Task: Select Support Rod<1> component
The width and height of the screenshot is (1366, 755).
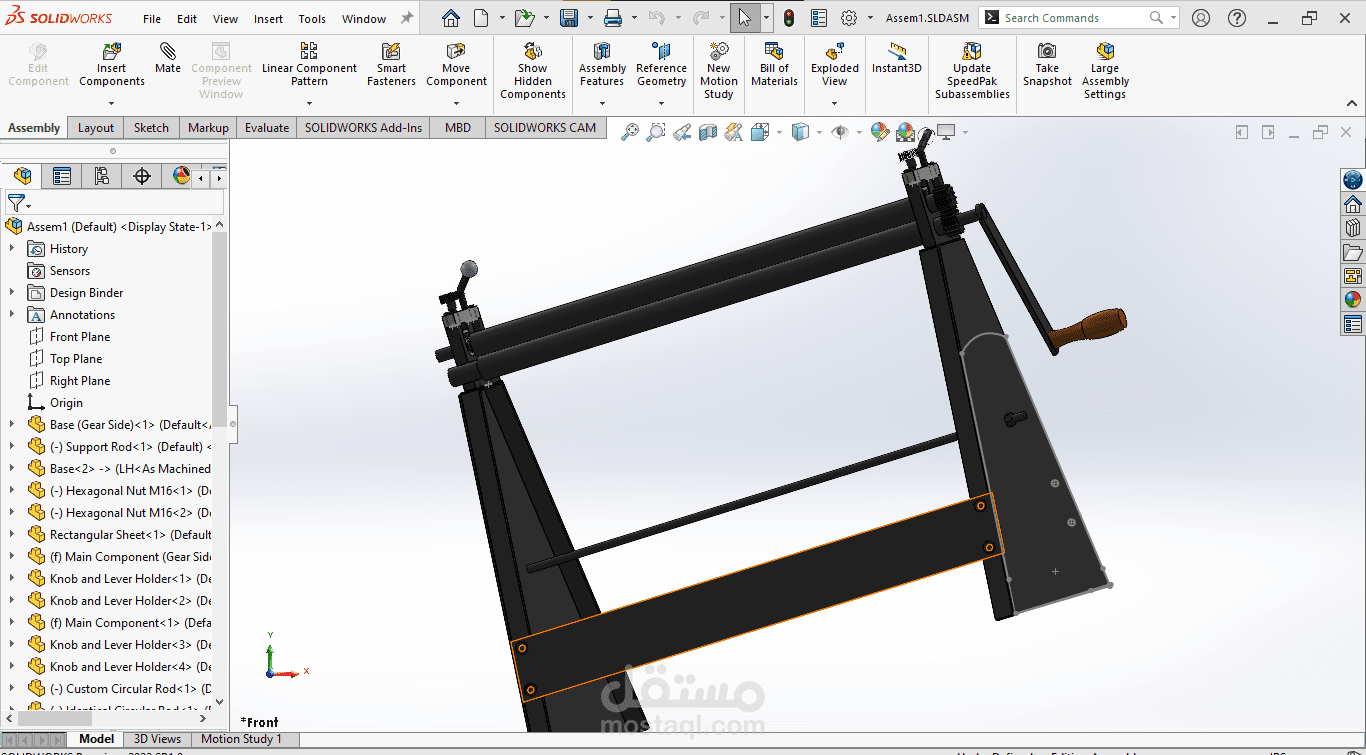Action: click(120, 447)
